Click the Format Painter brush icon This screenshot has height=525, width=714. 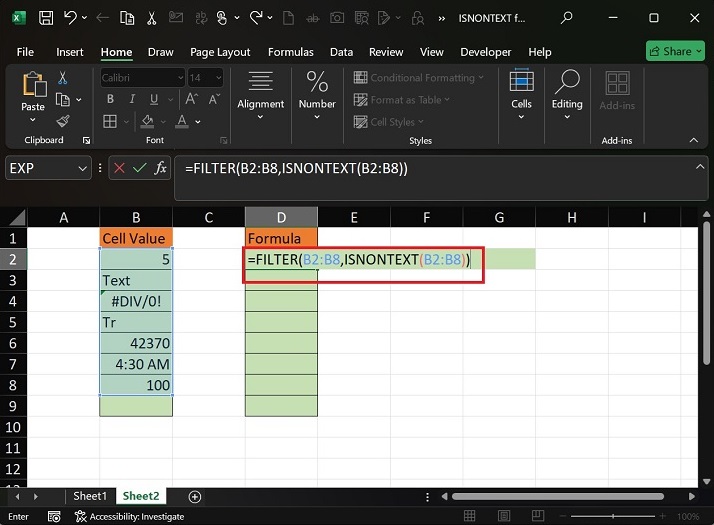[63, 121]
